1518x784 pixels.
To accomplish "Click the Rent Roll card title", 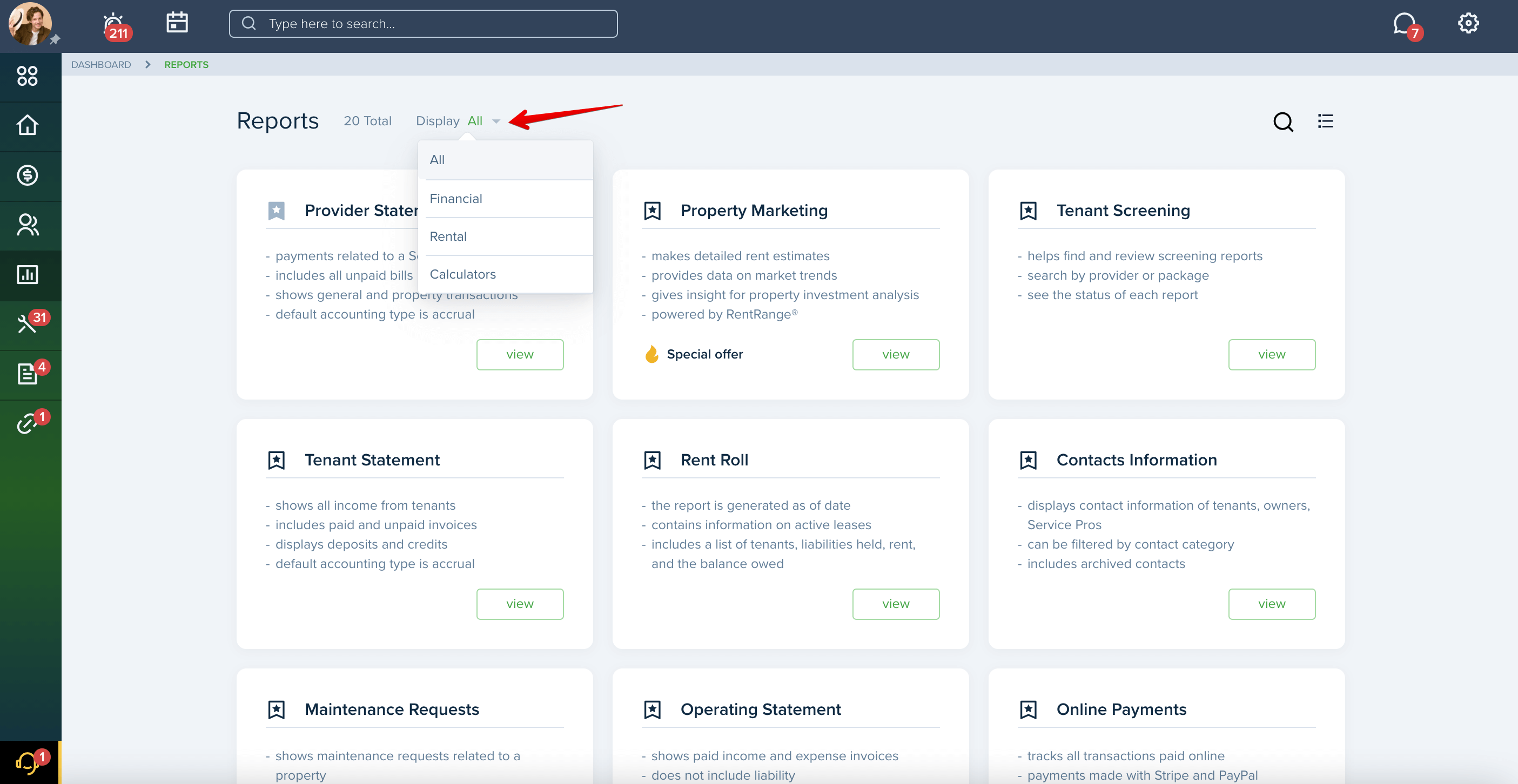I will [714, 460].
